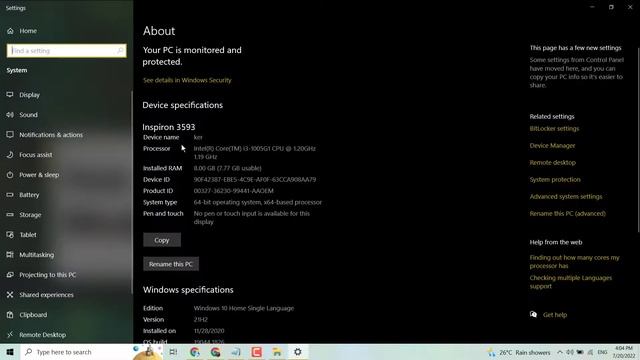640x360 pixels.
Task: Open Remote desktop related setting link
Action: 553,162
